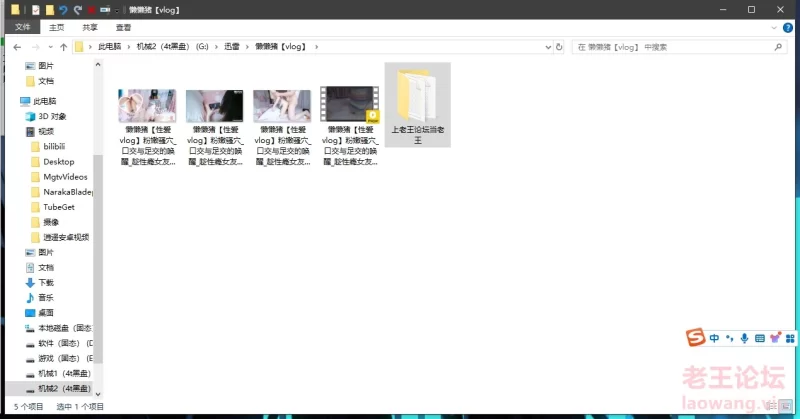Click the magnifier search icon
Viewport: 800px width, 419px height.
pyautogui.click(x=778, y=47)
